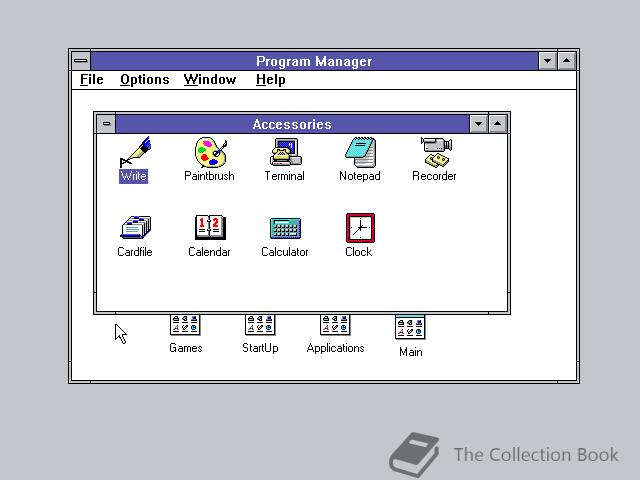
Task: Click the "Applications" group label
Action: (336, 348)
